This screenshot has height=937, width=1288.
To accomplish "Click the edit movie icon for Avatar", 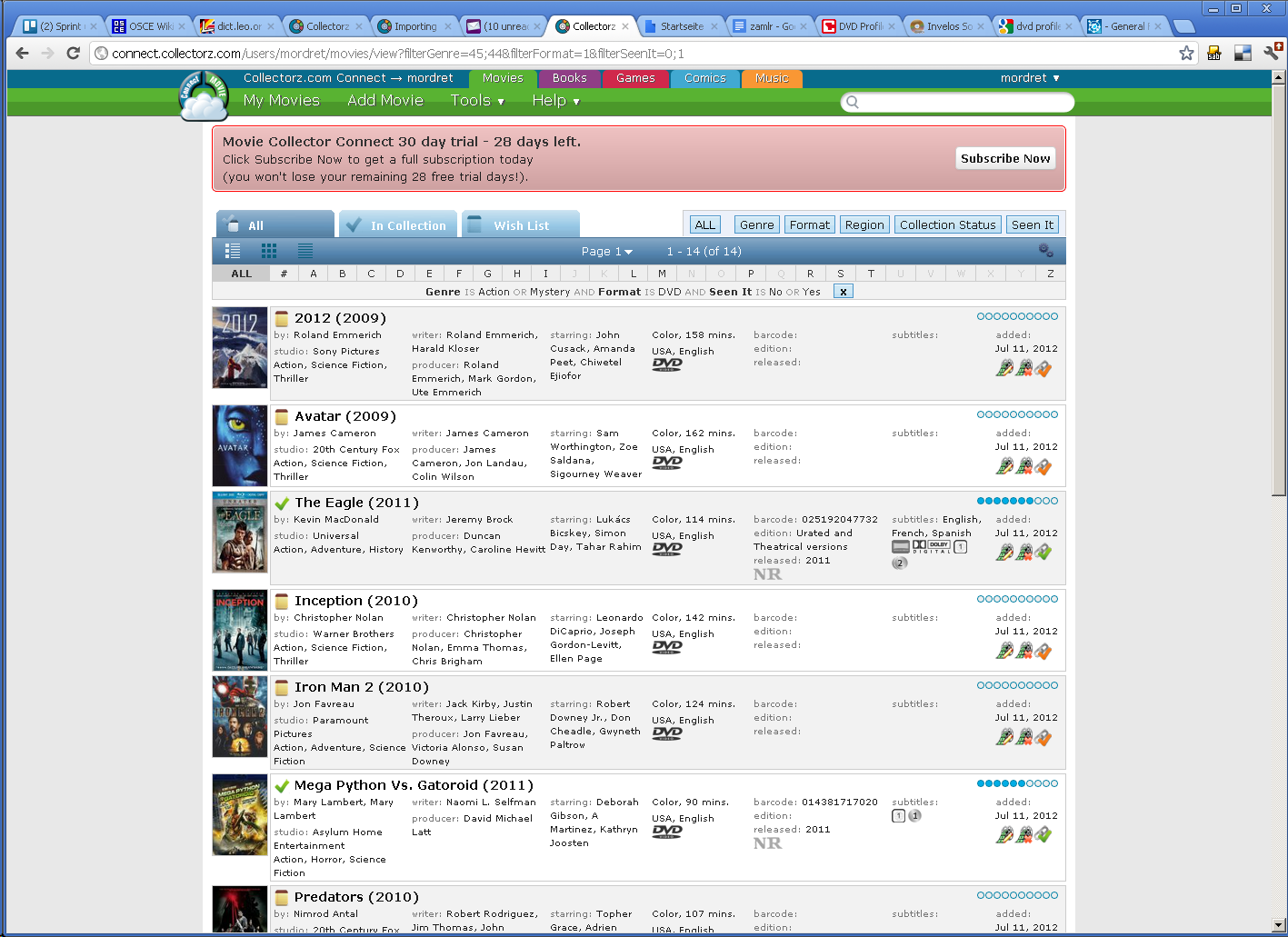I will 1004,466.
